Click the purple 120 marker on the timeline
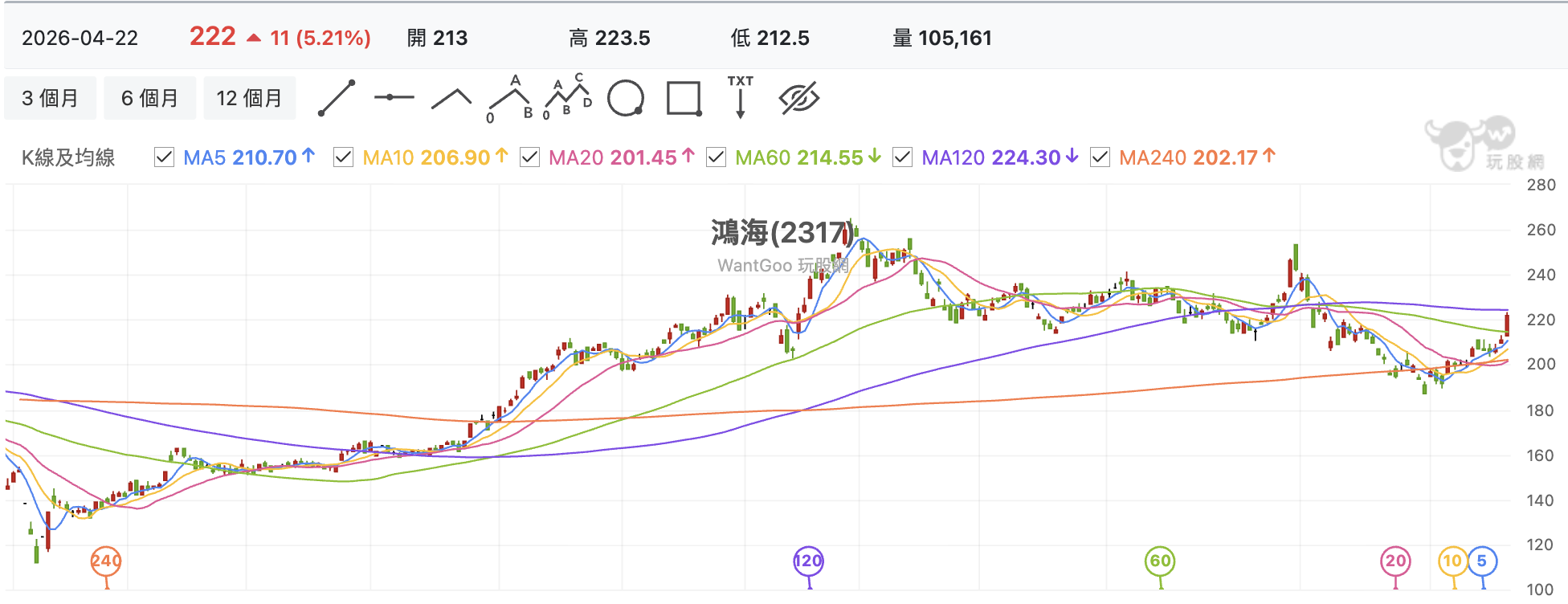Screen dimensions: 1568x604 coord(808,561)
